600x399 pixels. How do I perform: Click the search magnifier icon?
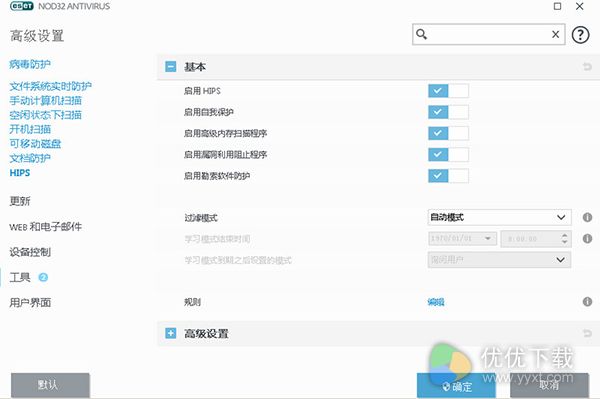click(421, 34)
